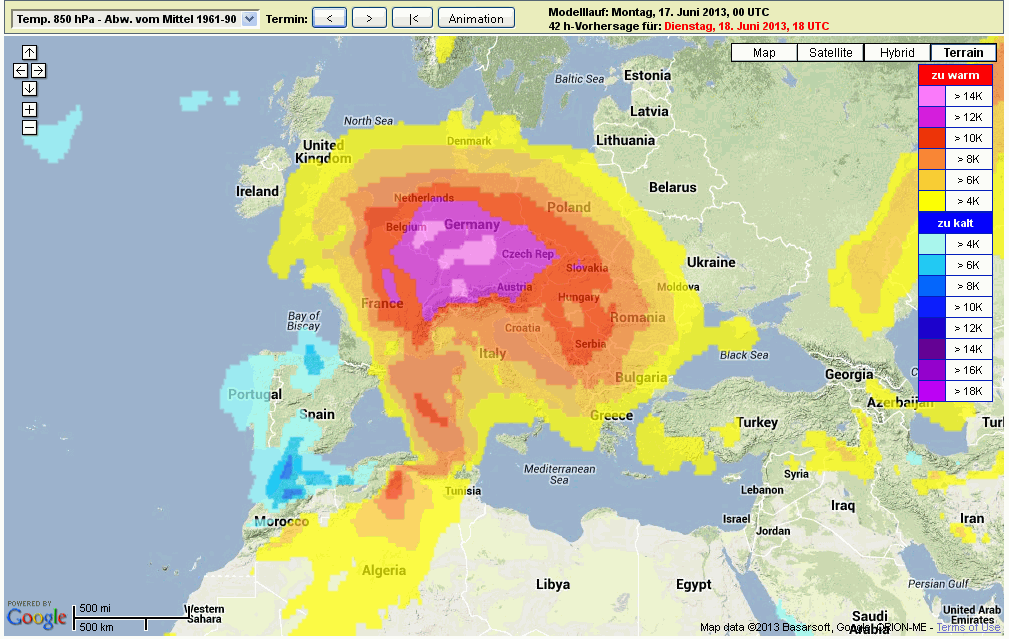Image resolution: width=1009 pixels, height=639 pixels.
Task: Click the warm >4K yellow legend swatch
Action: pos(932,201)
